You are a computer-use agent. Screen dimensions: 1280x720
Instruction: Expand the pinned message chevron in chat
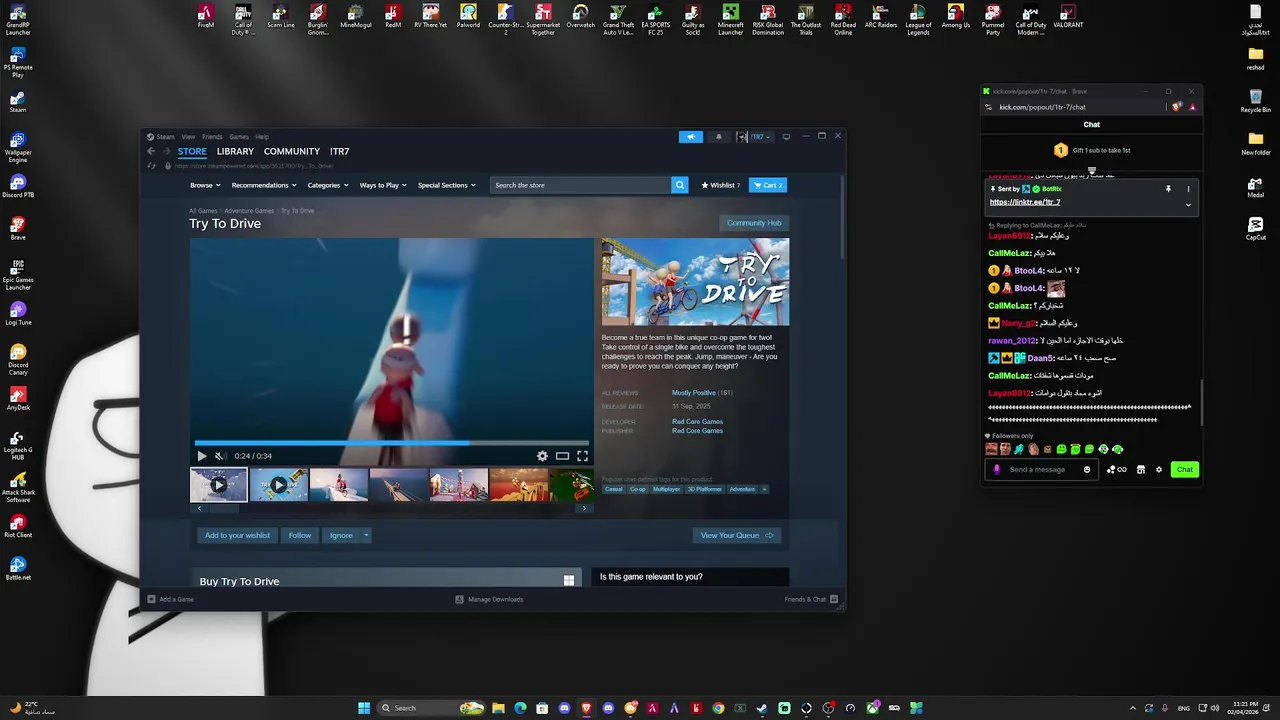tap(1188, 204)
